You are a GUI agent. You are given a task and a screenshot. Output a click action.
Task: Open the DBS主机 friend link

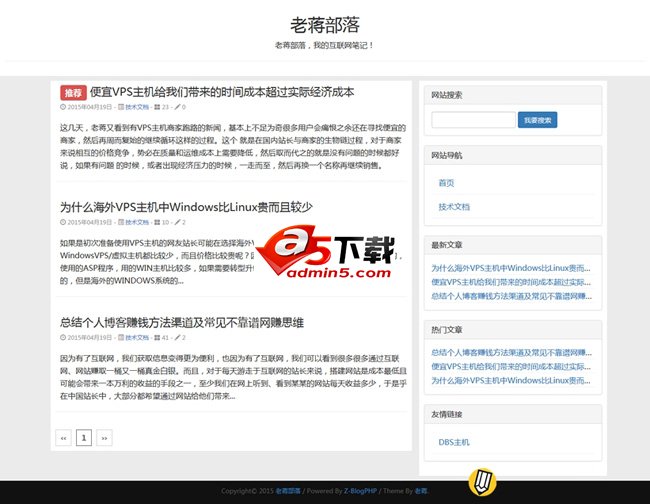(454, 442)
